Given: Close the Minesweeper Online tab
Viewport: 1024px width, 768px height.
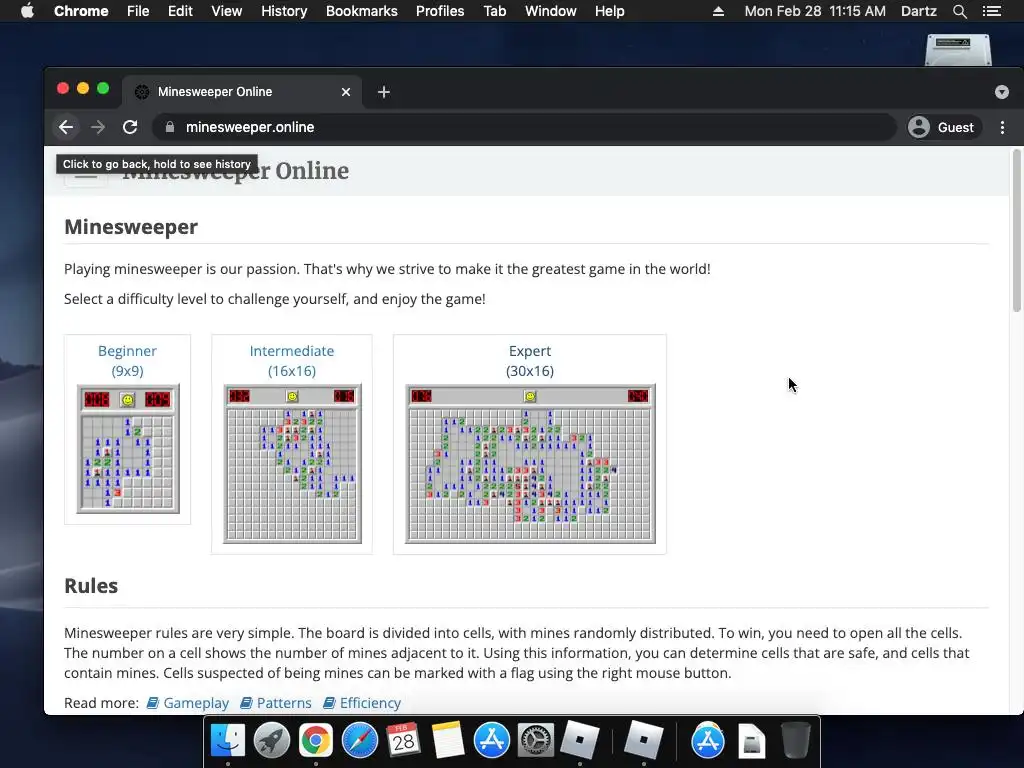Looking at the screenshot, I should tap(346, 92).
